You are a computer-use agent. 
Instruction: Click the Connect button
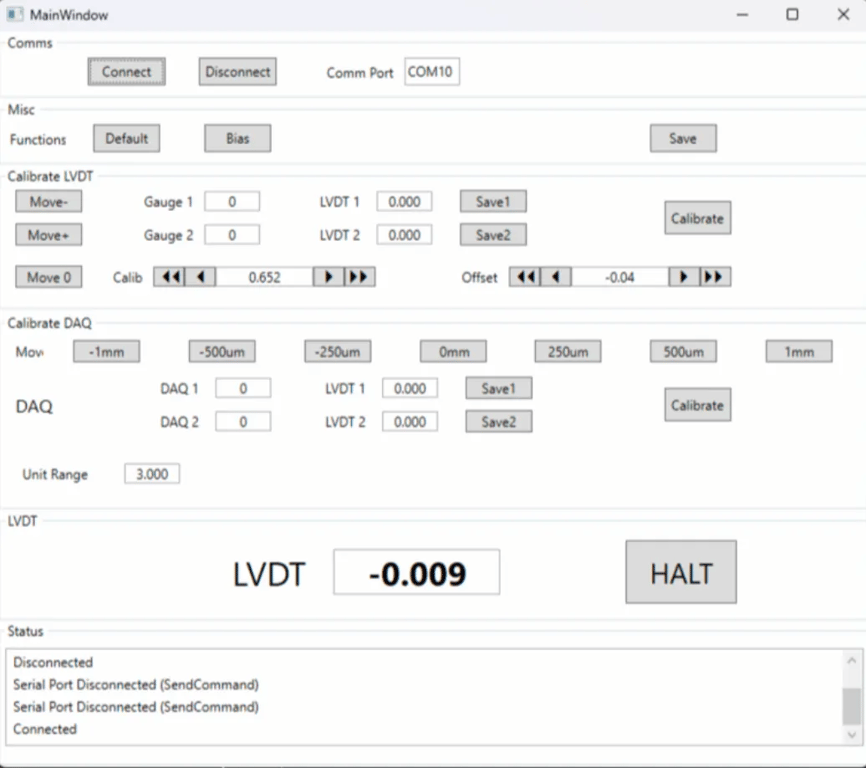[126, 72]
